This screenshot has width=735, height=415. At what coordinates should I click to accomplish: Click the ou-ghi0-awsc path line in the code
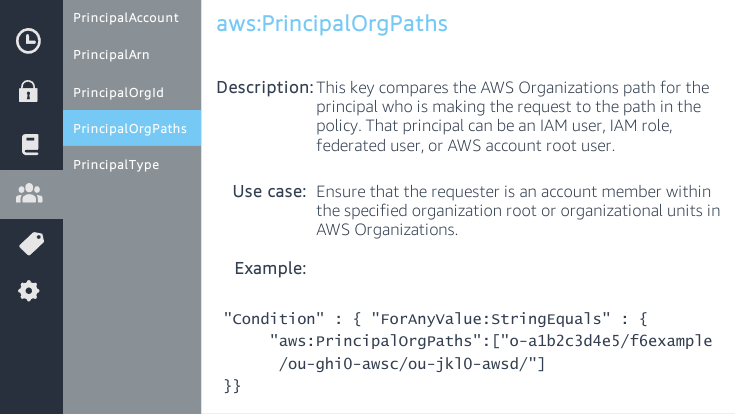point(411,363)
